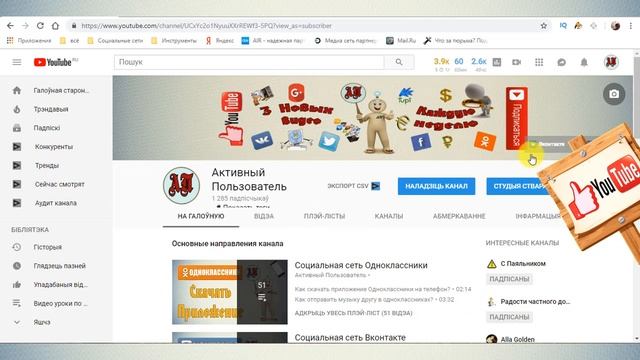Switch to Інфармацыя tab
This screenshot has width=640, height=360.
tap(538, 216)
